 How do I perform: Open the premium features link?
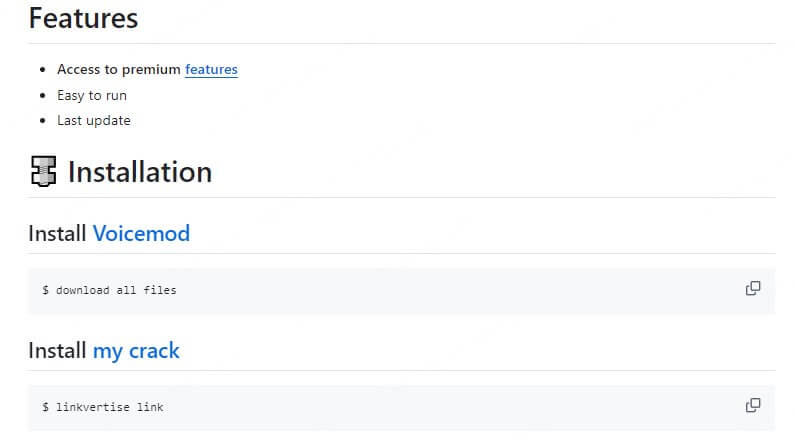tap(211, 70)
